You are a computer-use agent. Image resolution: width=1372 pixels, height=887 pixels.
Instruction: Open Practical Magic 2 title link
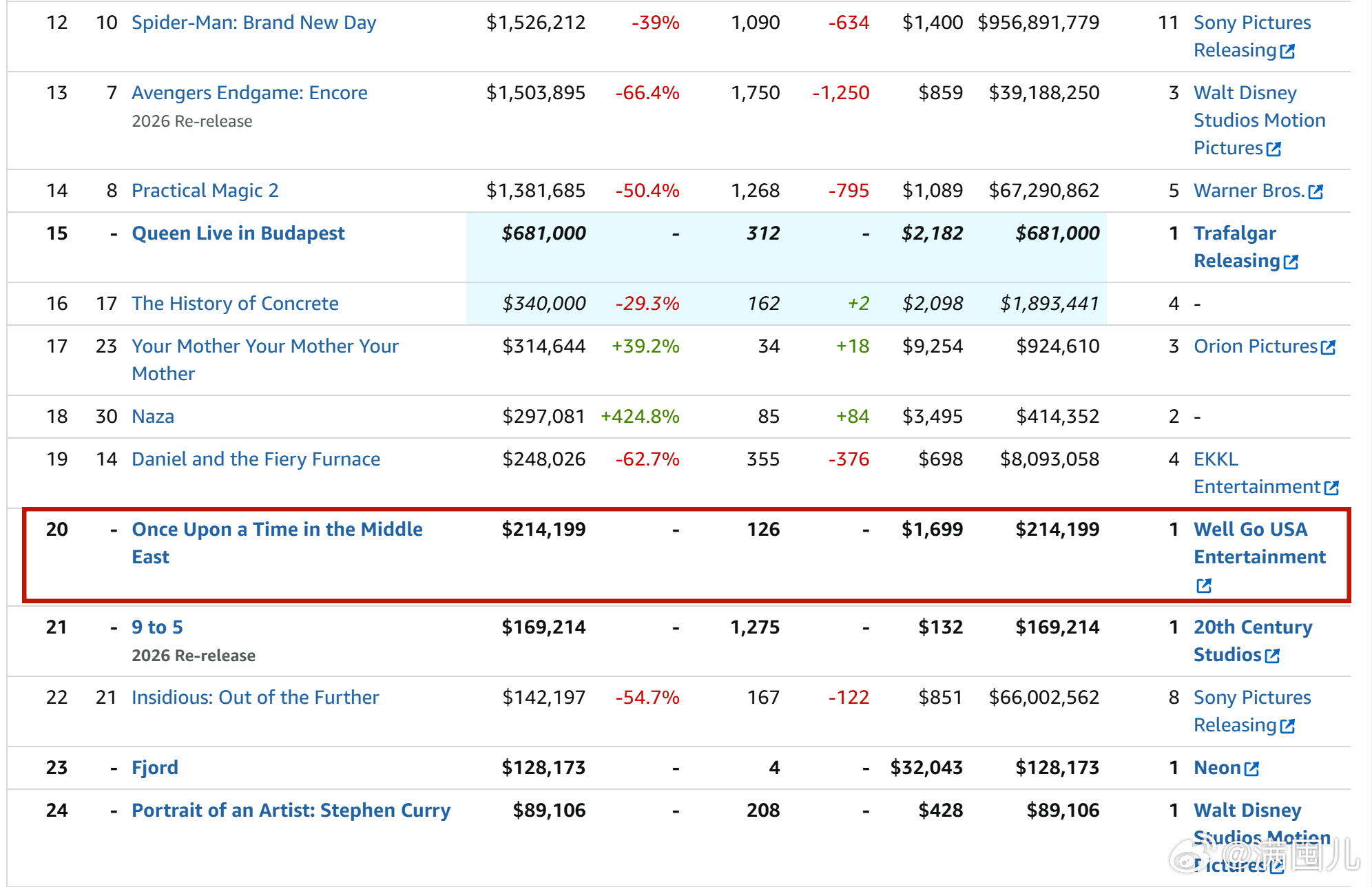point(205,191)
